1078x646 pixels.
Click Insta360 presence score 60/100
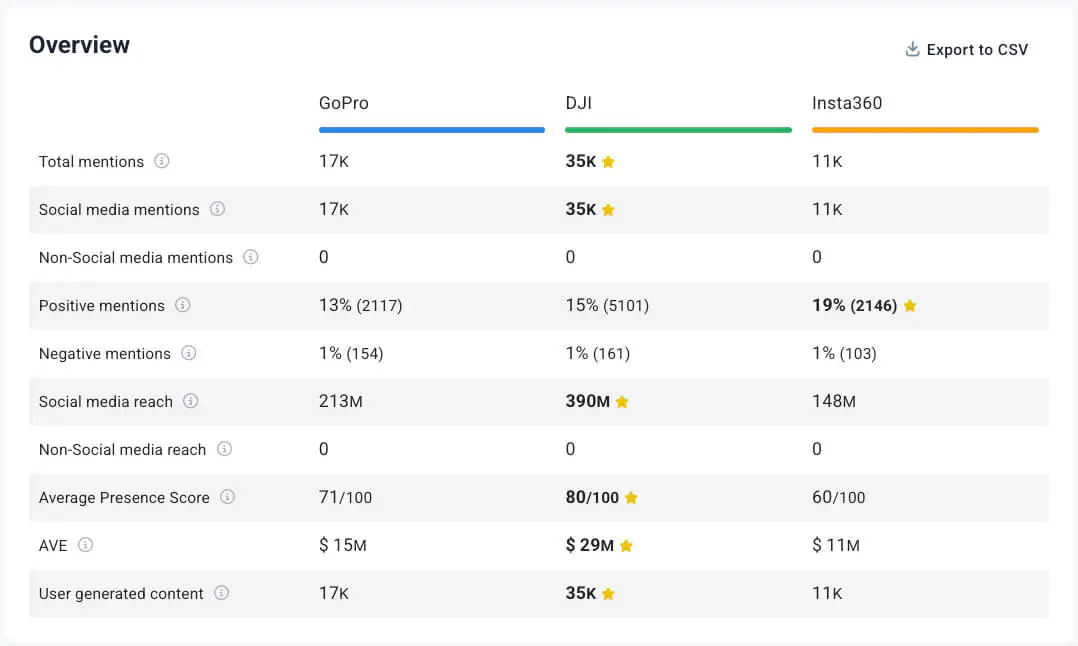pyautogui.click(x=839, y=498)
